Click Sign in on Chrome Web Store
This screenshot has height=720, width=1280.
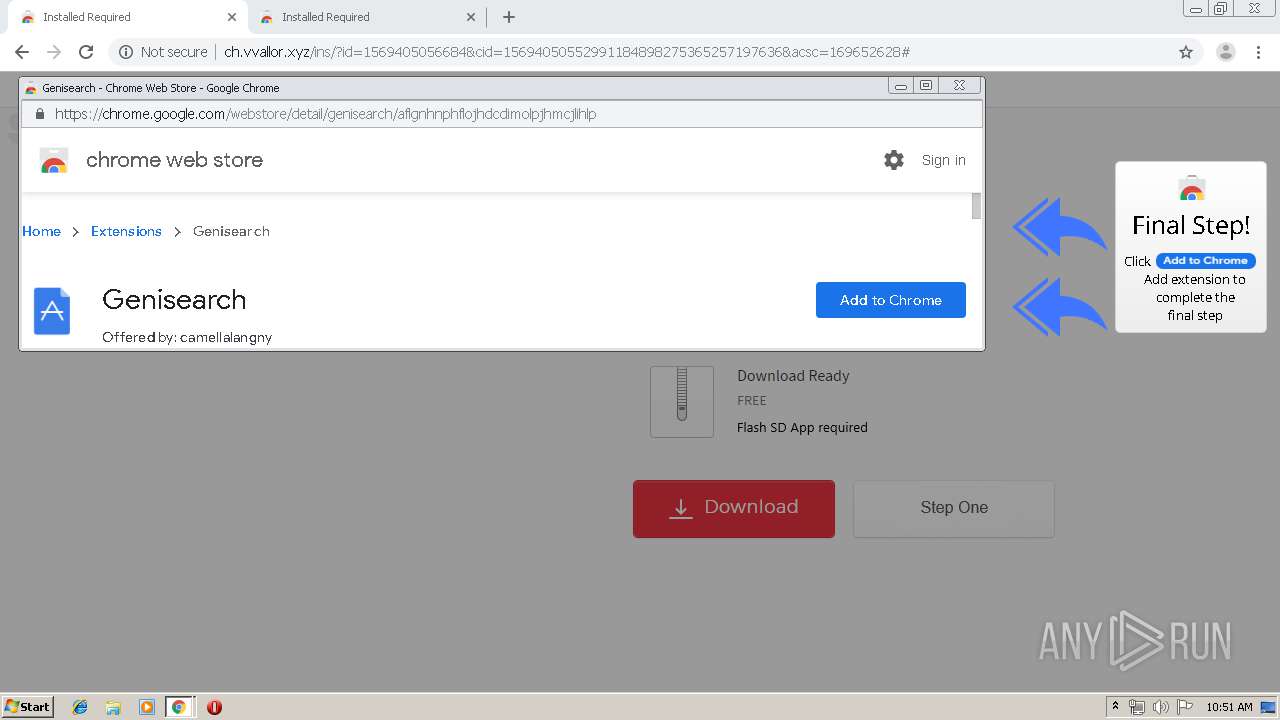pos(944,160)
